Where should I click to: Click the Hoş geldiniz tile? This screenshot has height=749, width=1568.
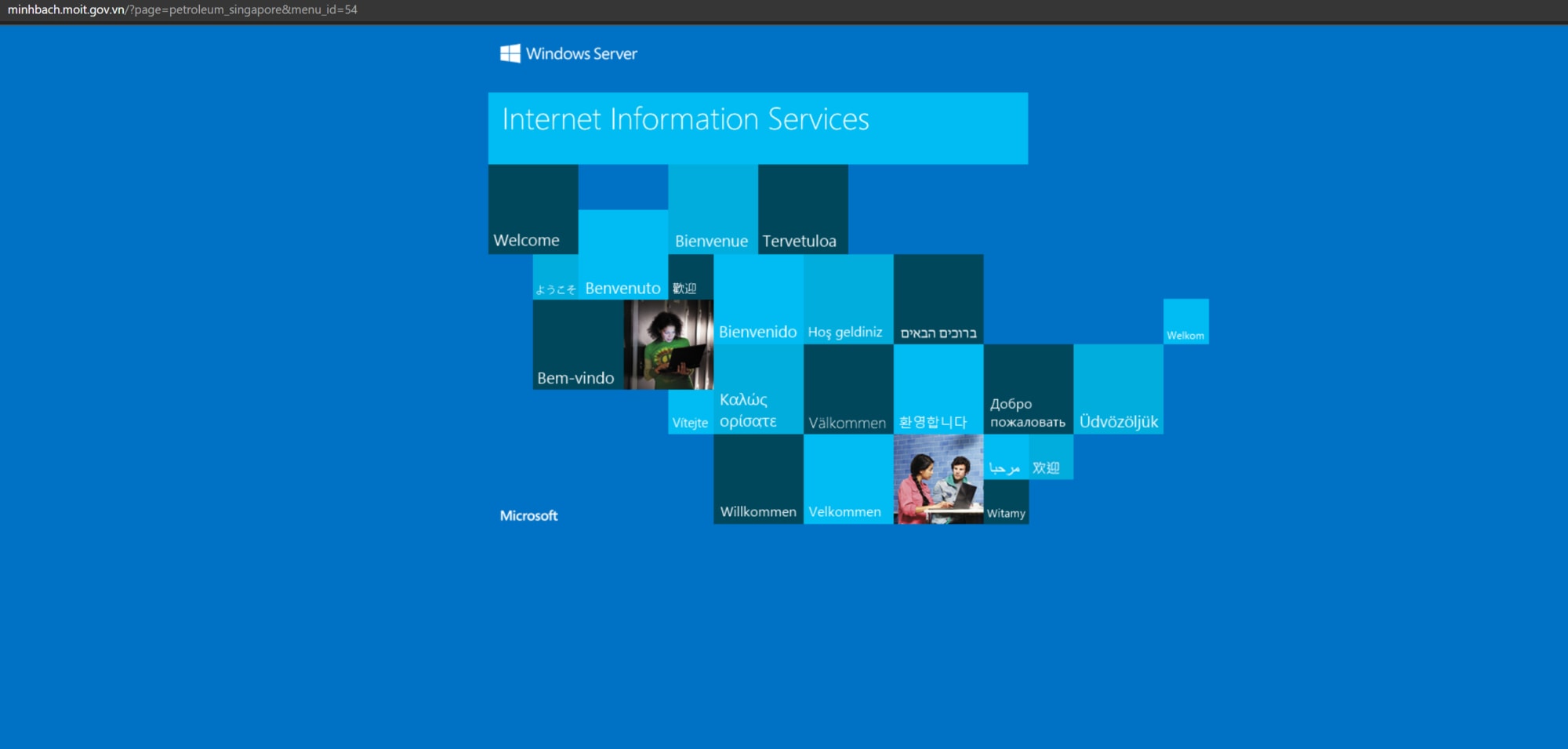coord(848,299)
